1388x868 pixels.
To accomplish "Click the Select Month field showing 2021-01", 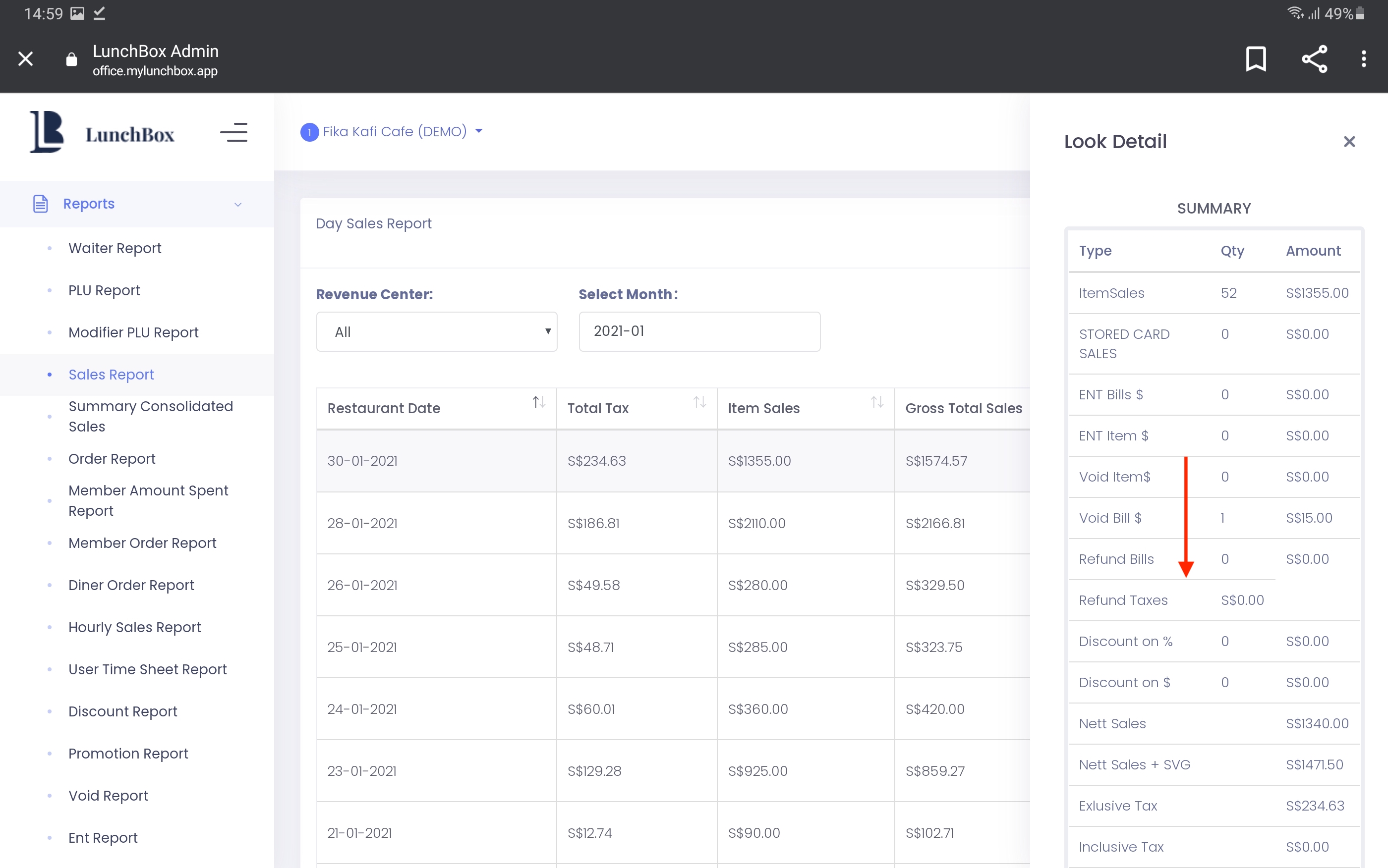I will (x=699, y=332).
